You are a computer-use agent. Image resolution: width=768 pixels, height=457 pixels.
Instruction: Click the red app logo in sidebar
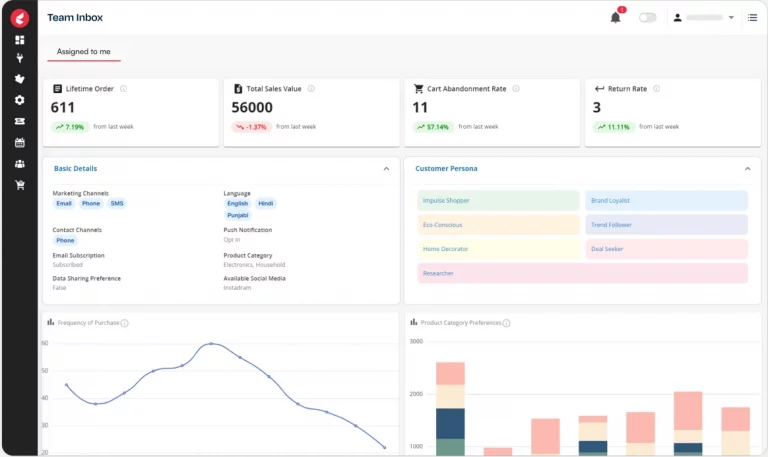point(20,18)
